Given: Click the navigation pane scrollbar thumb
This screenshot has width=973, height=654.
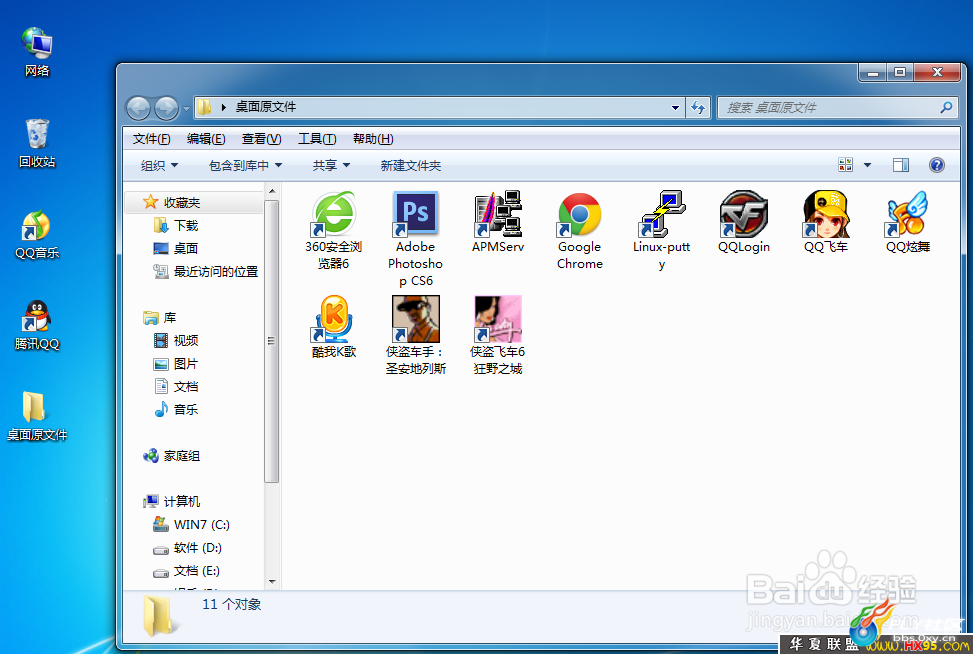Looking at the screenshot, I should [x=271, y=340].
